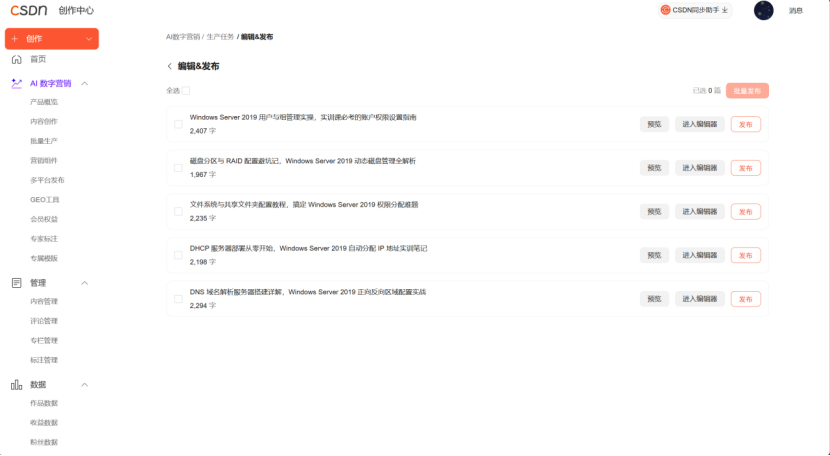Open 多平台发布 in the sidebar

[47, 180]
